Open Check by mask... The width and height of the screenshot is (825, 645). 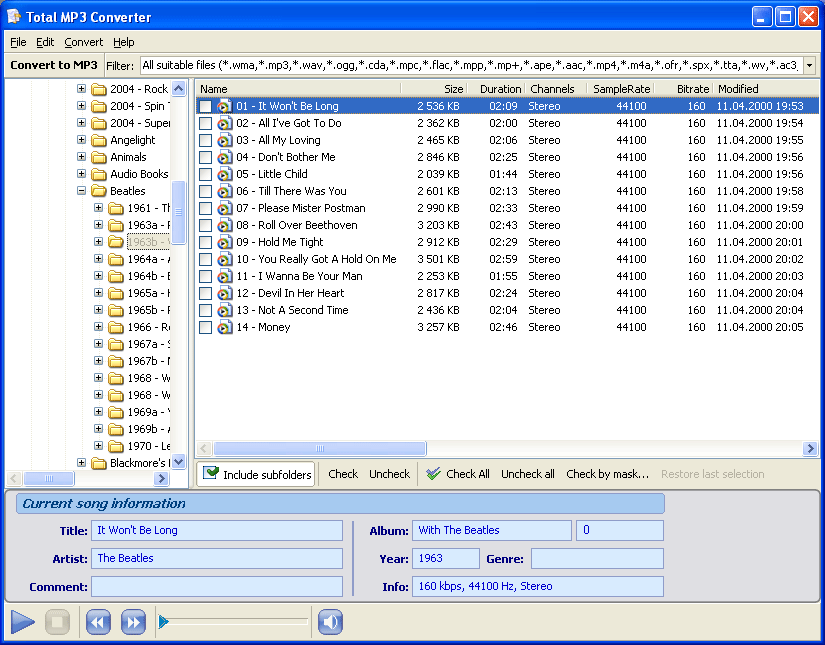pos(607,474)
